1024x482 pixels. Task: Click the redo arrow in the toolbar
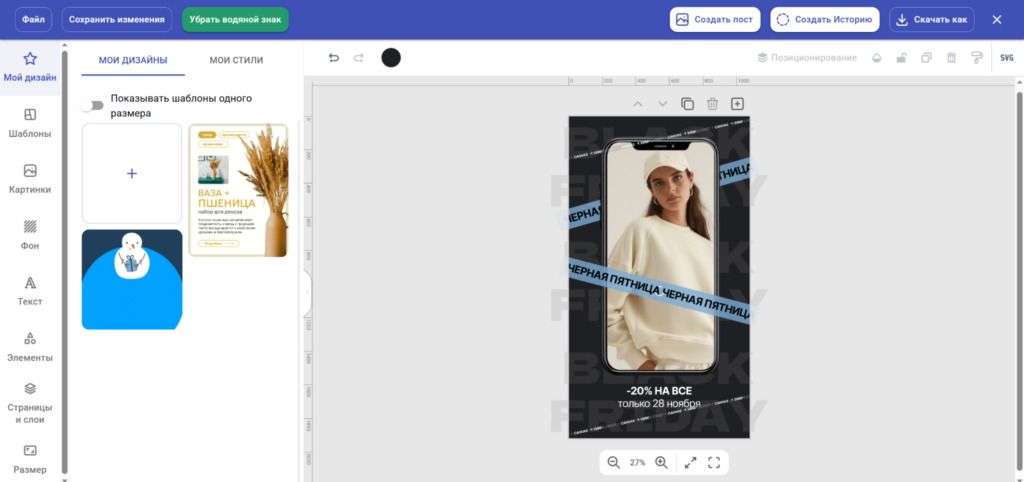click(359, 58)
